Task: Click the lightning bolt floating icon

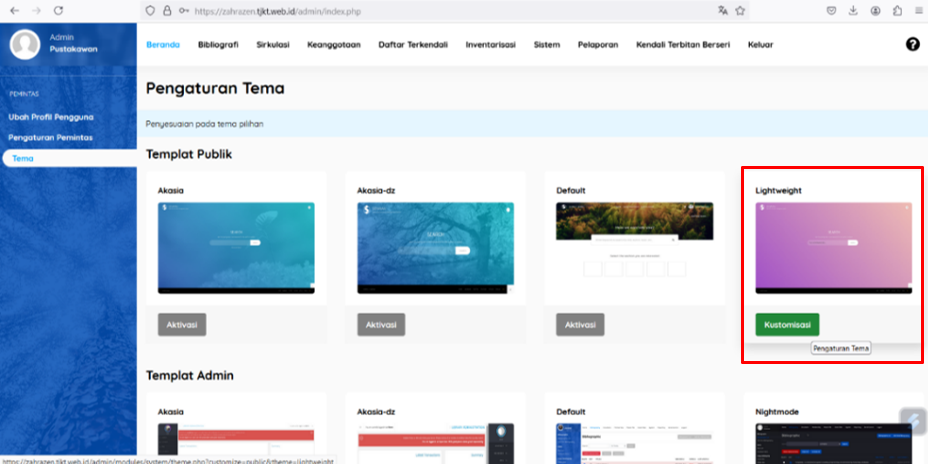Action: click(x=912, y=421)
